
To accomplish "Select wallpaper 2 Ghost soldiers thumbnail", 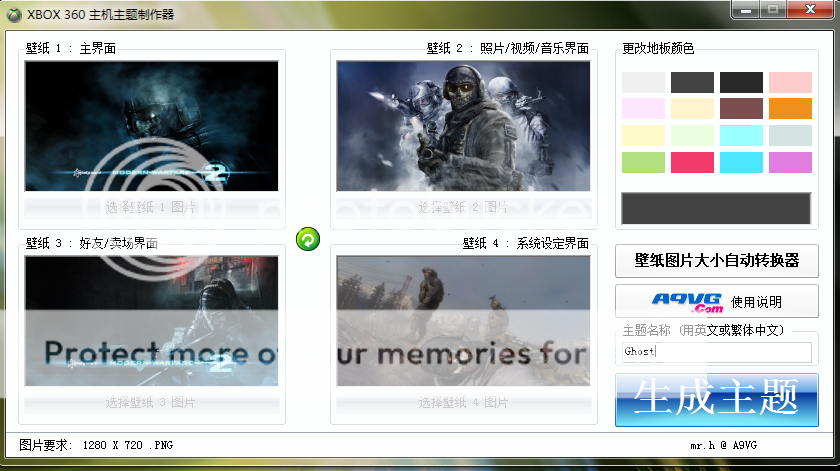I will tap(463, 126).
